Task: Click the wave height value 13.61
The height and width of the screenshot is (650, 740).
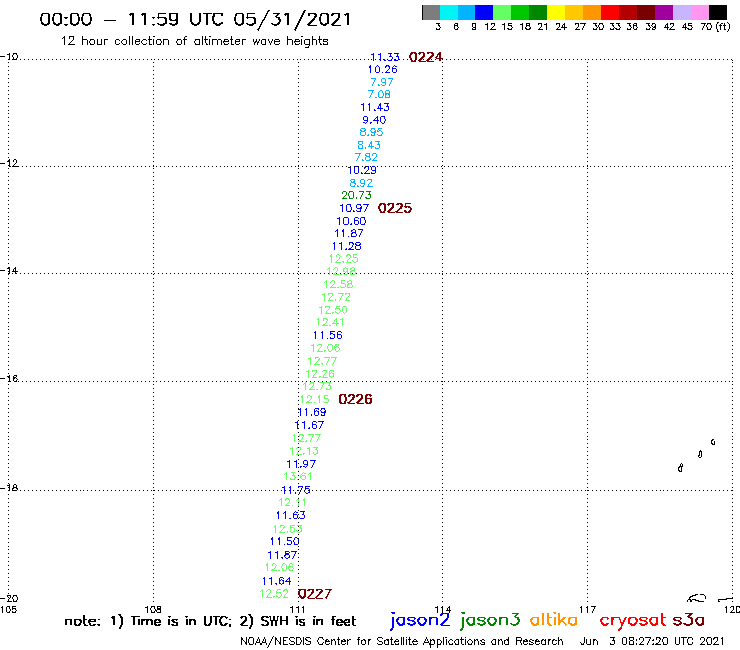Action: click(298, 476)
